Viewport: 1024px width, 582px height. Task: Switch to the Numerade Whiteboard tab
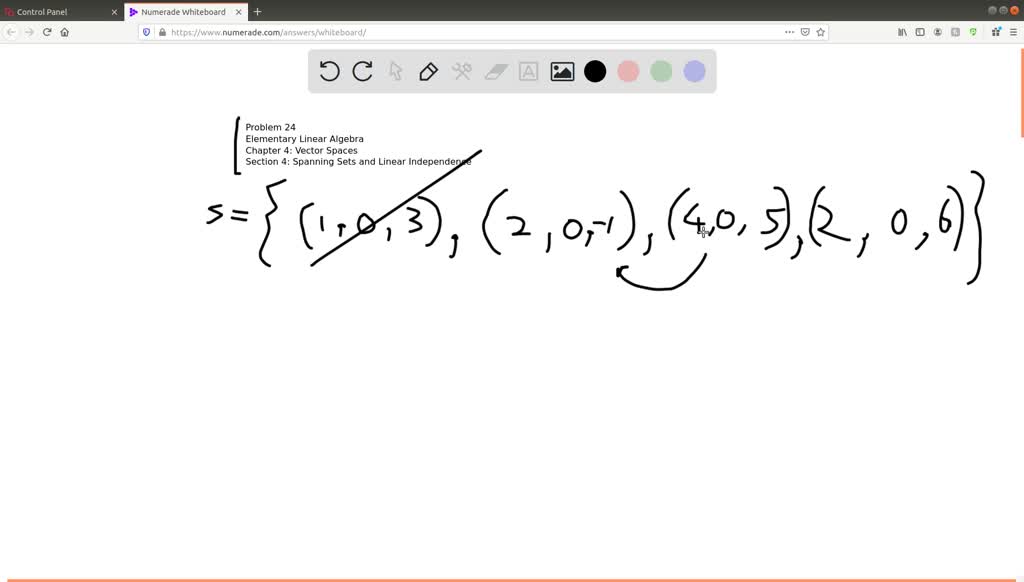coord(185,12)
